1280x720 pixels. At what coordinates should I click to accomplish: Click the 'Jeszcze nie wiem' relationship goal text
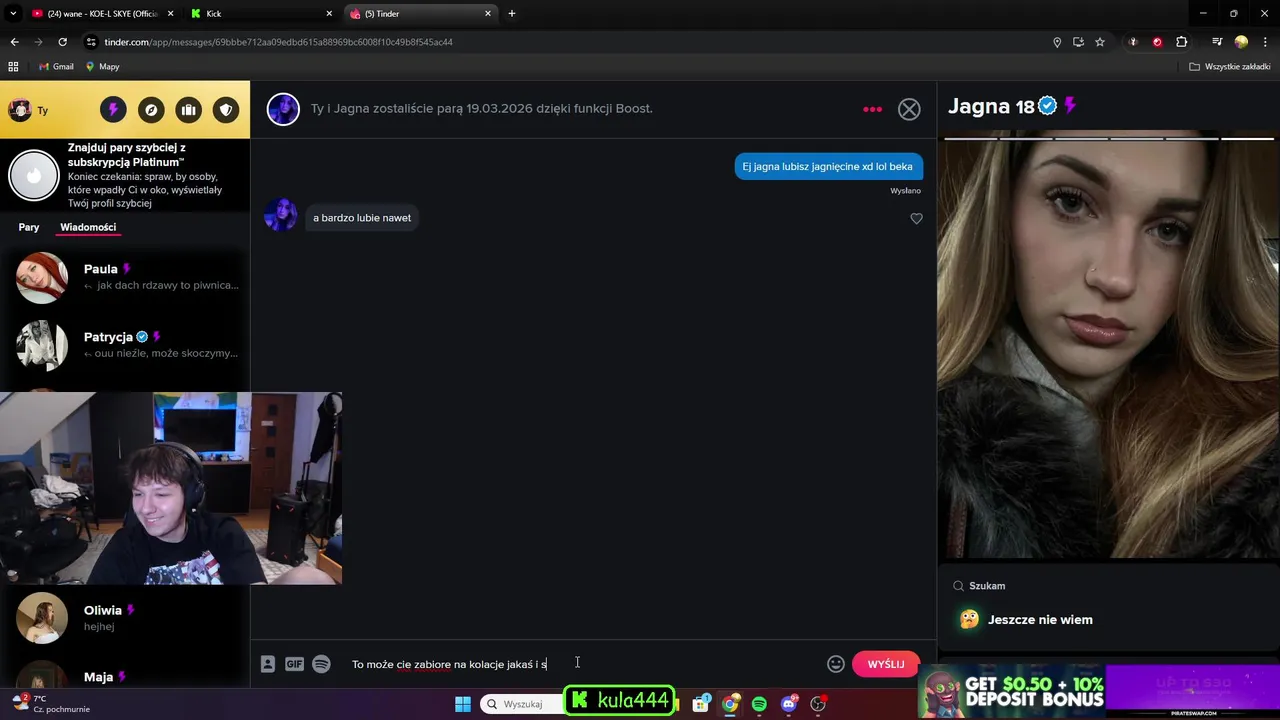click(1040, 620)
